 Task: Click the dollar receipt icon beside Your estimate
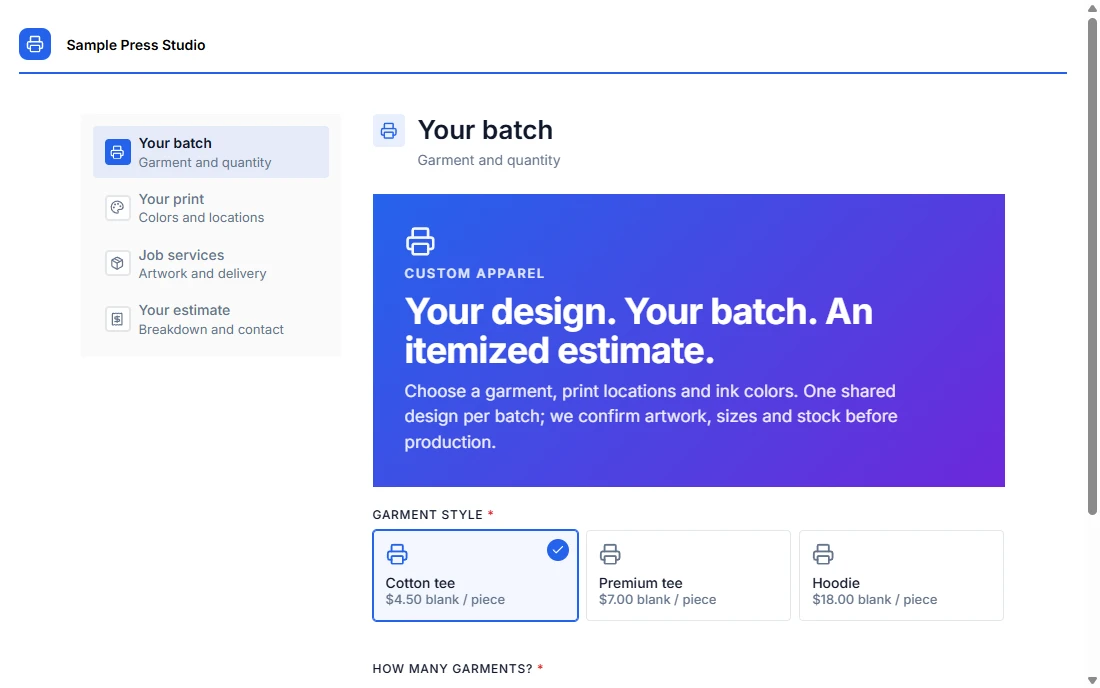coord(118,319)
